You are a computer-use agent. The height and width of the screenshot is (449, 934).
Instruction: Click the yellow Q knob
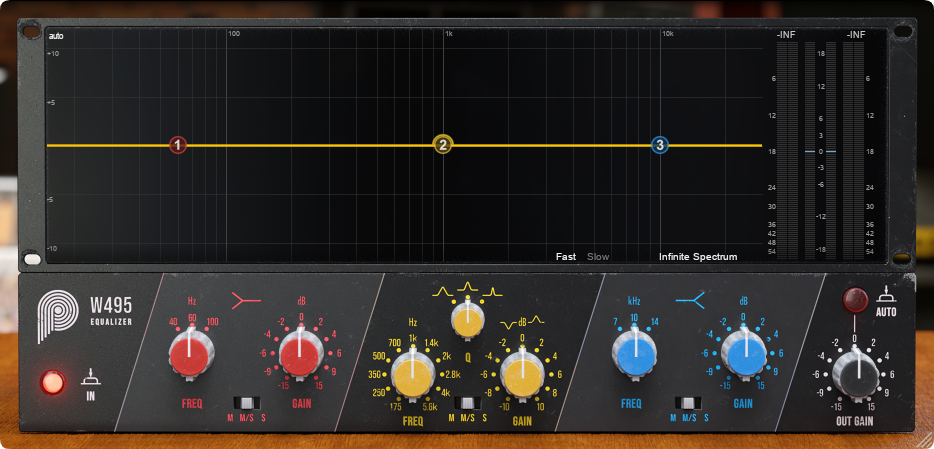click(x=468, y=322)
